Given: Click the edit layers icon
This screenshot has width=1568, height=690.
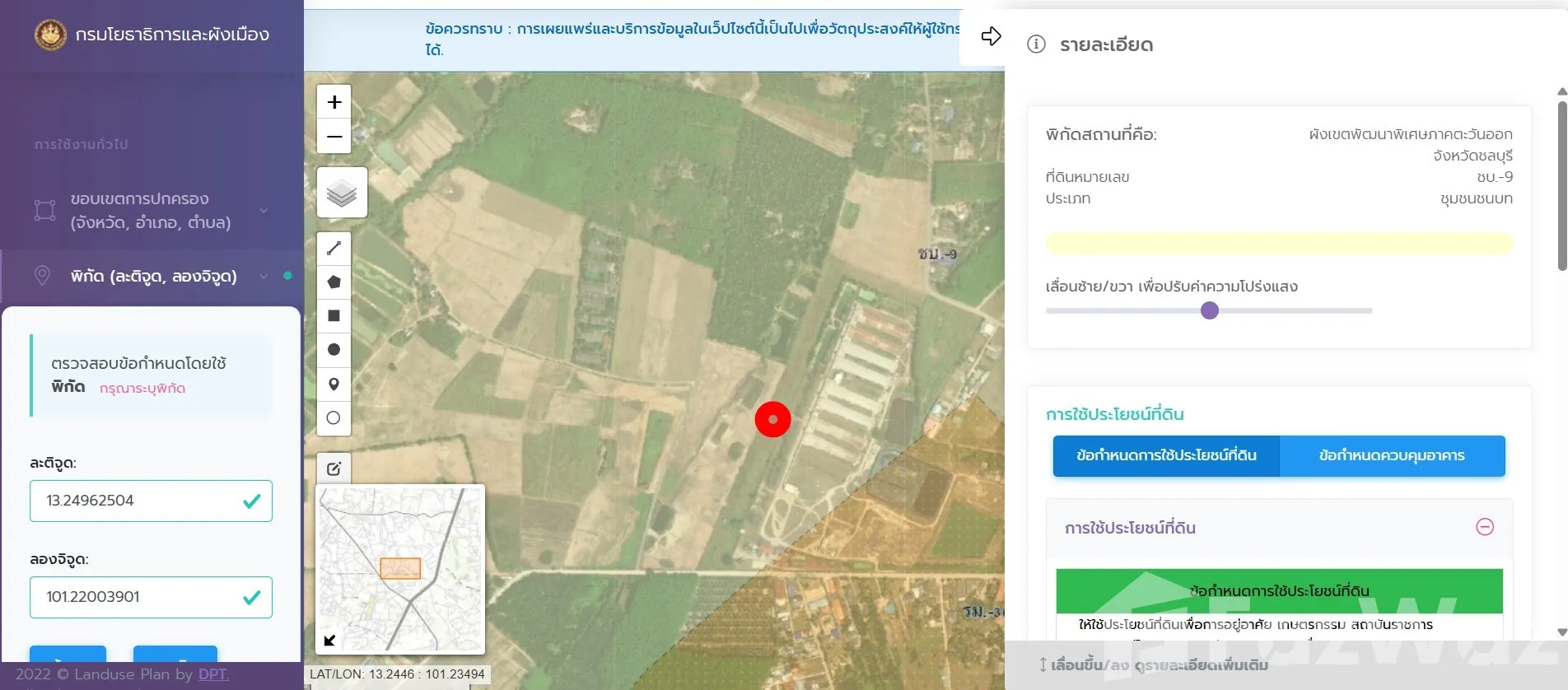Looking at the screenshot, I should 334,469.
